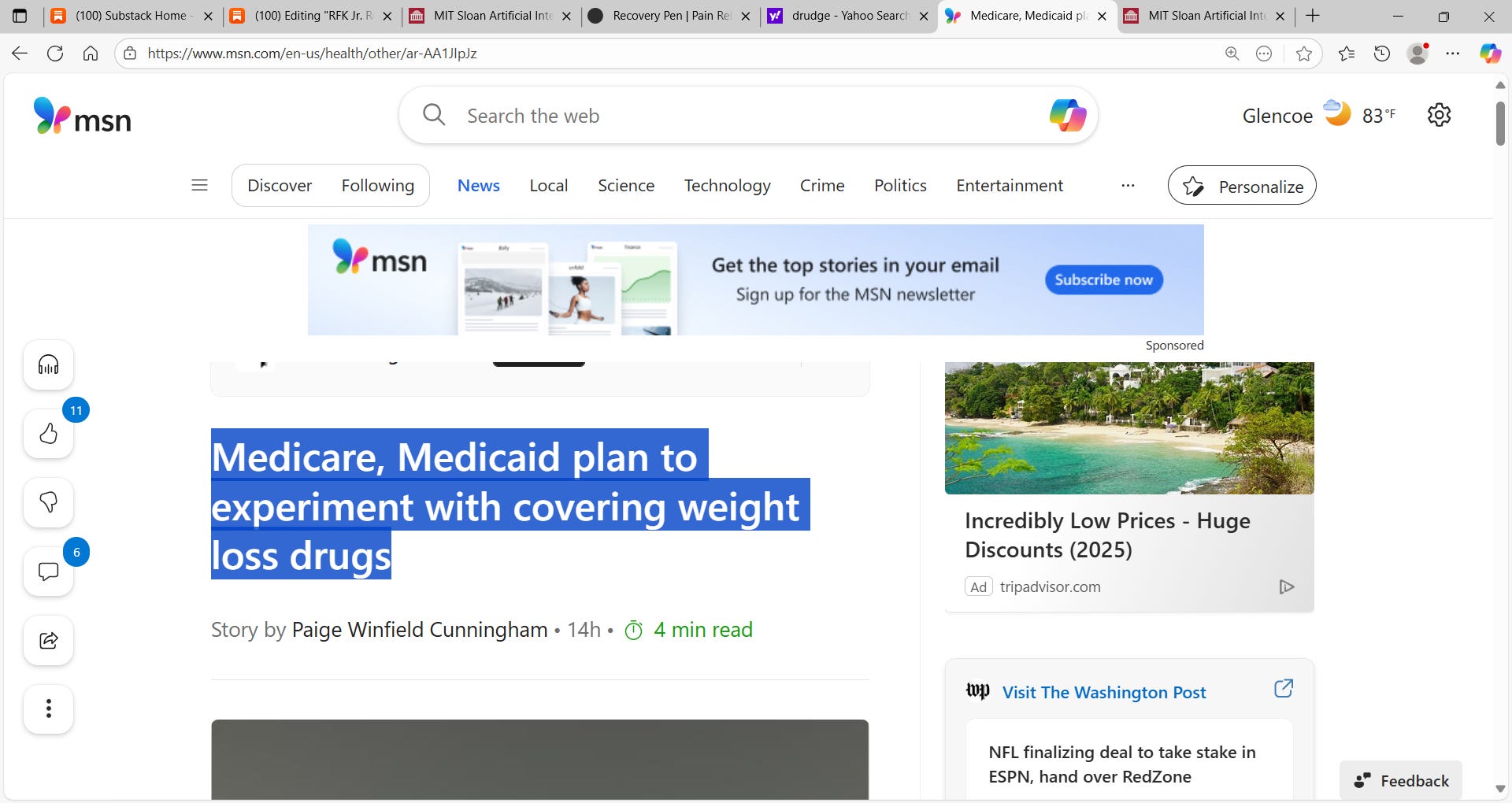Close the Medicare, Medicaid tab
This screenshot has height=803, width=1512.
[x=1102, y=16]
